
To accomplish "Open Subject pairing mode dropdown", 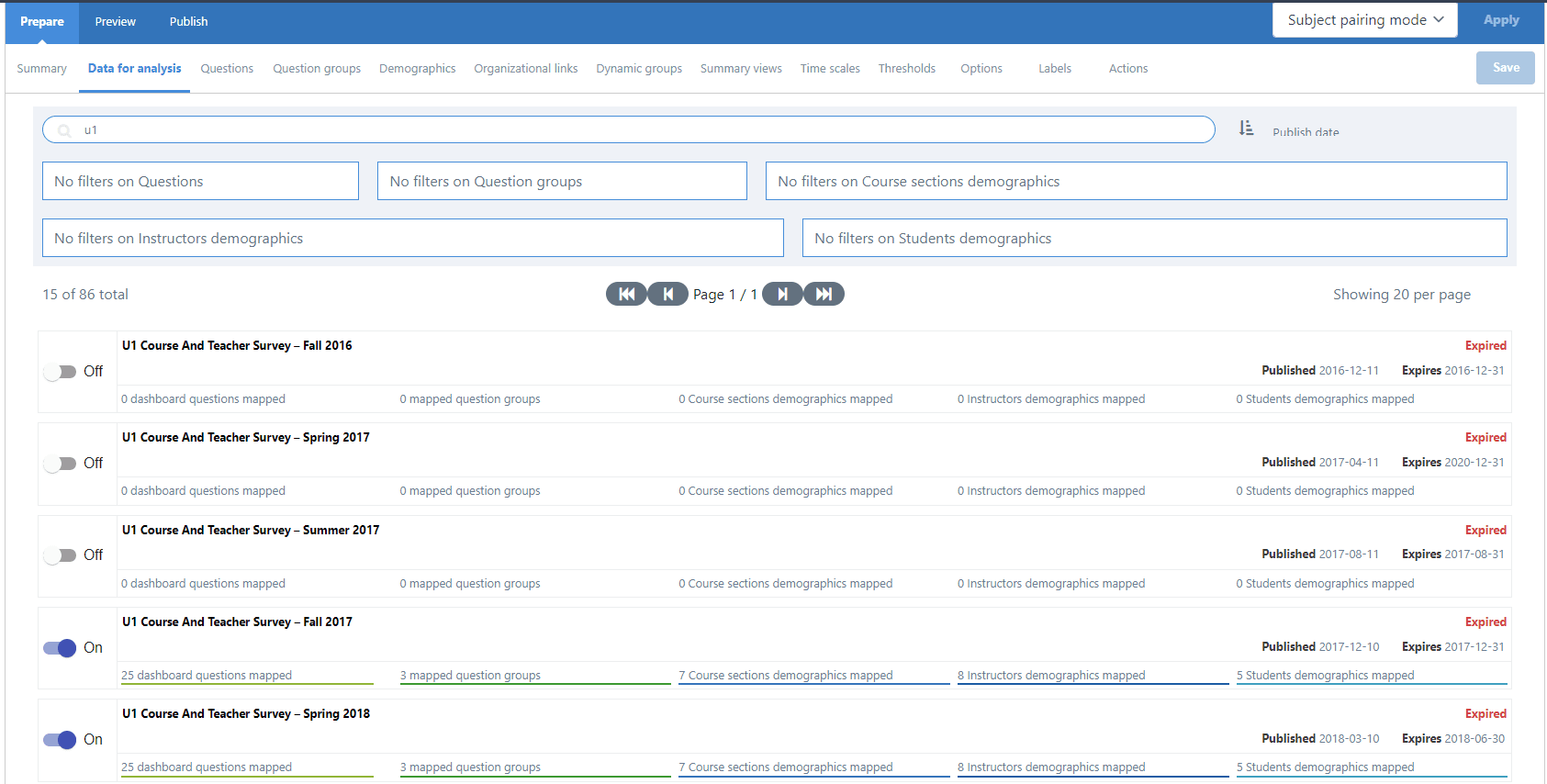I will tap(1364, 20).
